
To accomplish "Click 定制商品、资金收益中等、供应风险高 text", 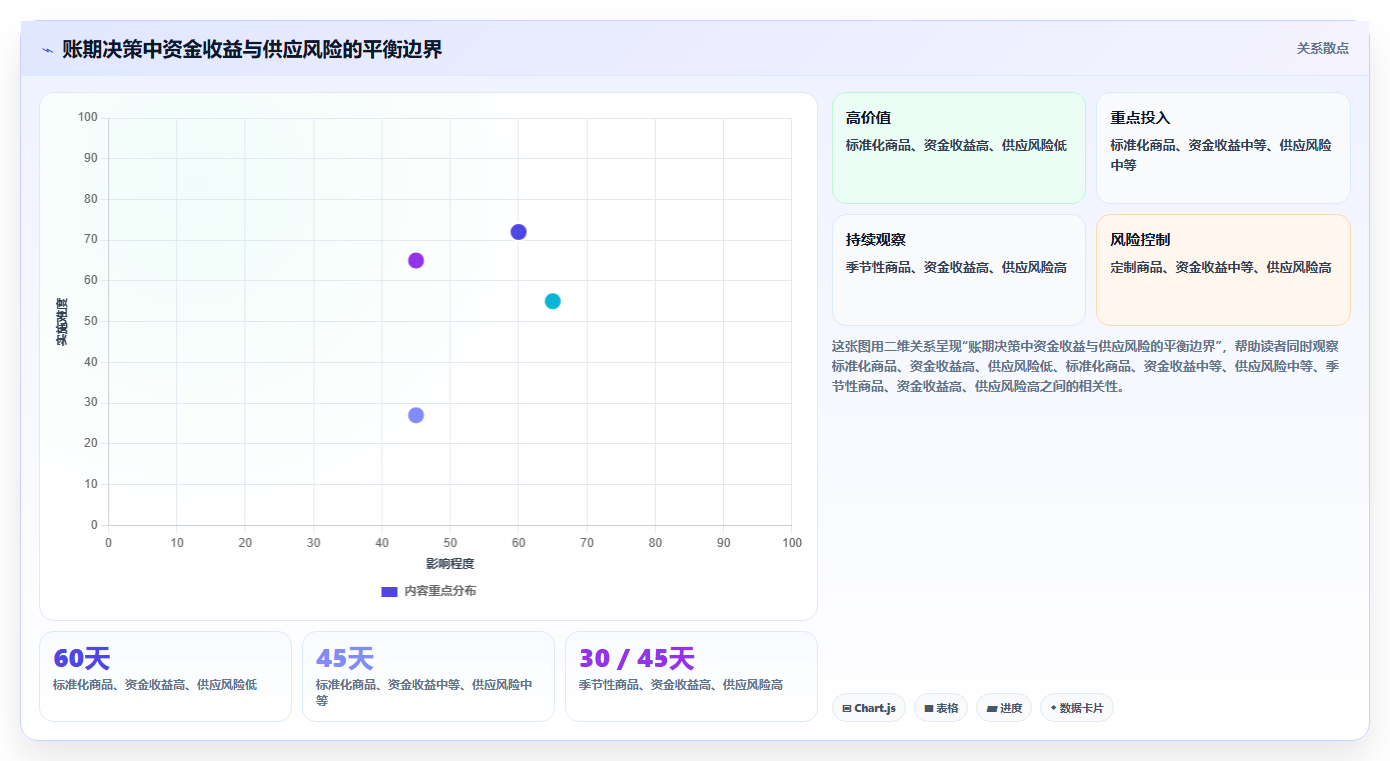I will [x=1221, y=268].
